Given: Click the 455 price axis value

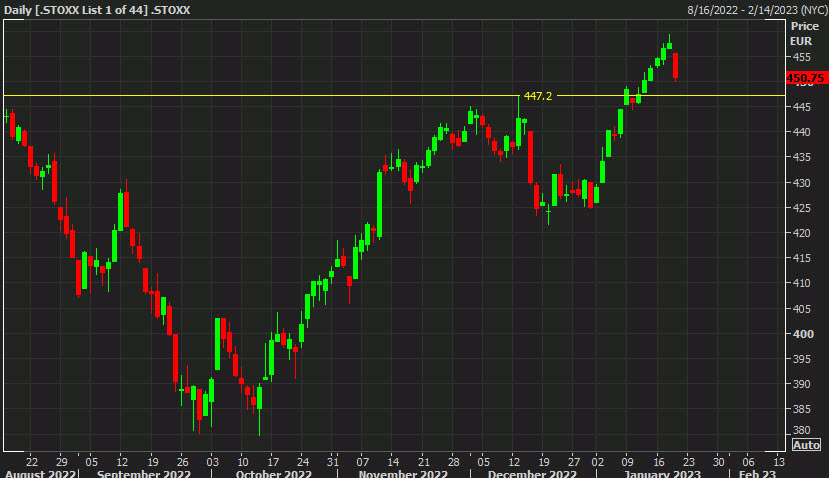Looking at the screenshot, I should [801, 57].
